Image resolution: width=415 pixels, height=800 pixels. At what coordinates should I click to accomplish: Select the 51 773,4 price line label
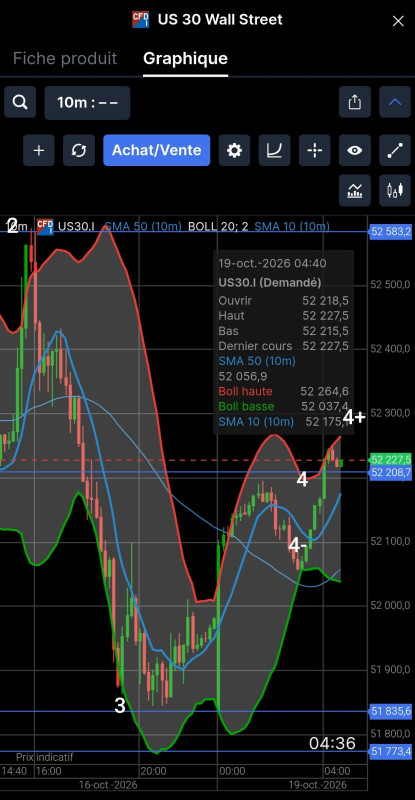click(390, 751)
